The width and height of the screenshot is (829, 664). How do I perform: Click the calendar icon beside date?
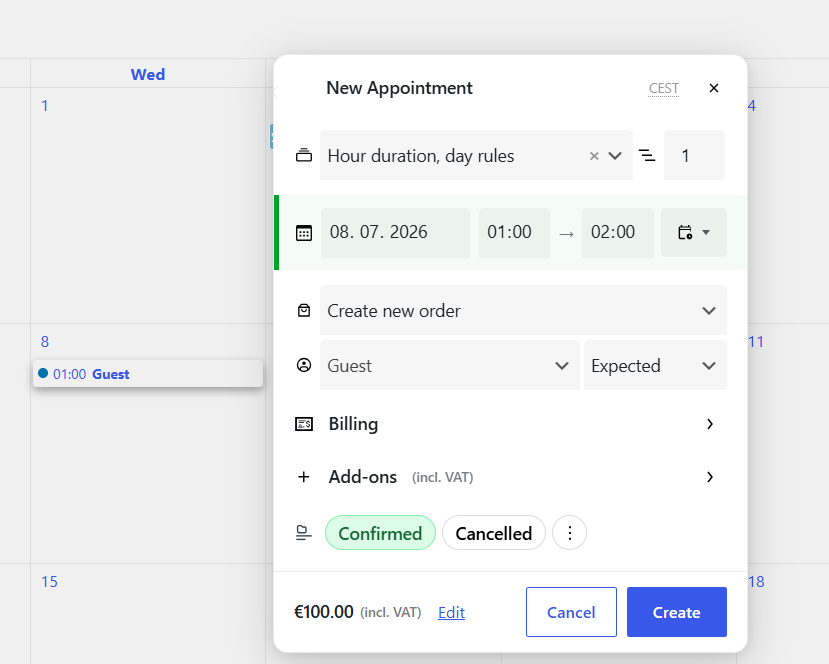click(x=303, y=233)
